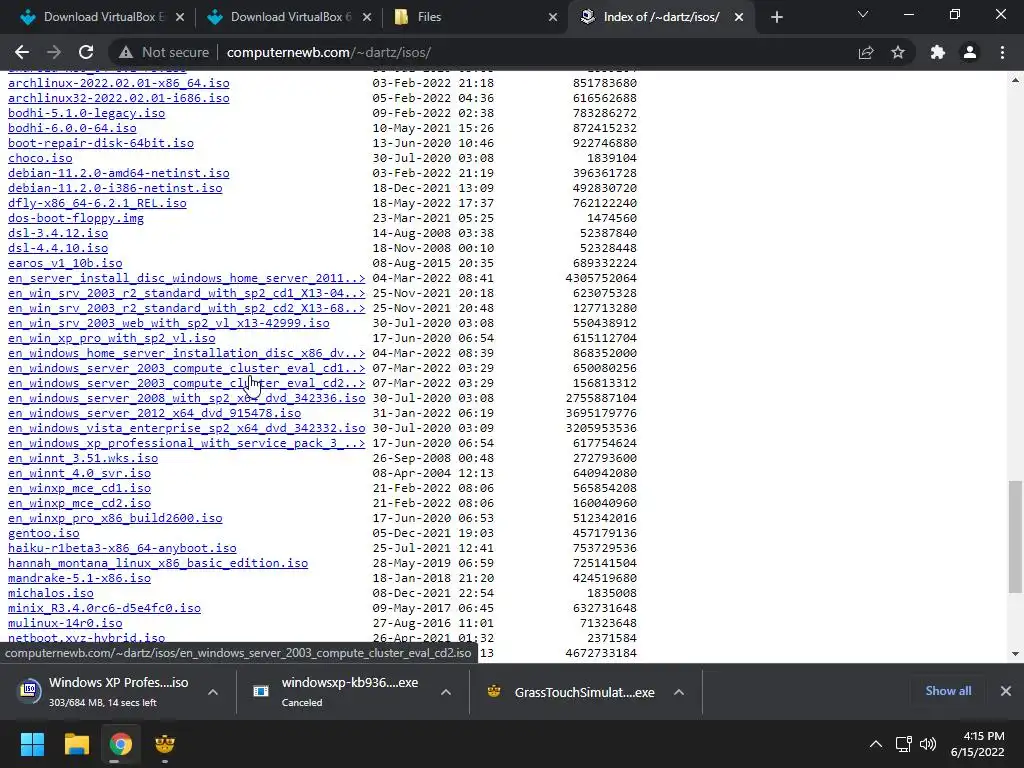
Task: Open haiku-r1beta3-x86_64-anyboot.iso link
Action: (122, 549)
